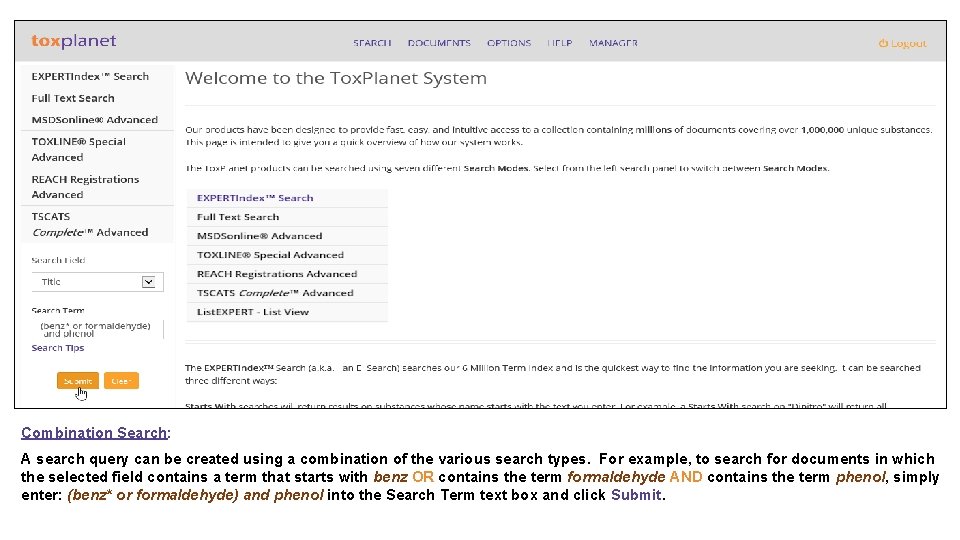Select TOXLINE Special Advanced in sidebar
Viewport: 960px width, 540px height.
78,149
